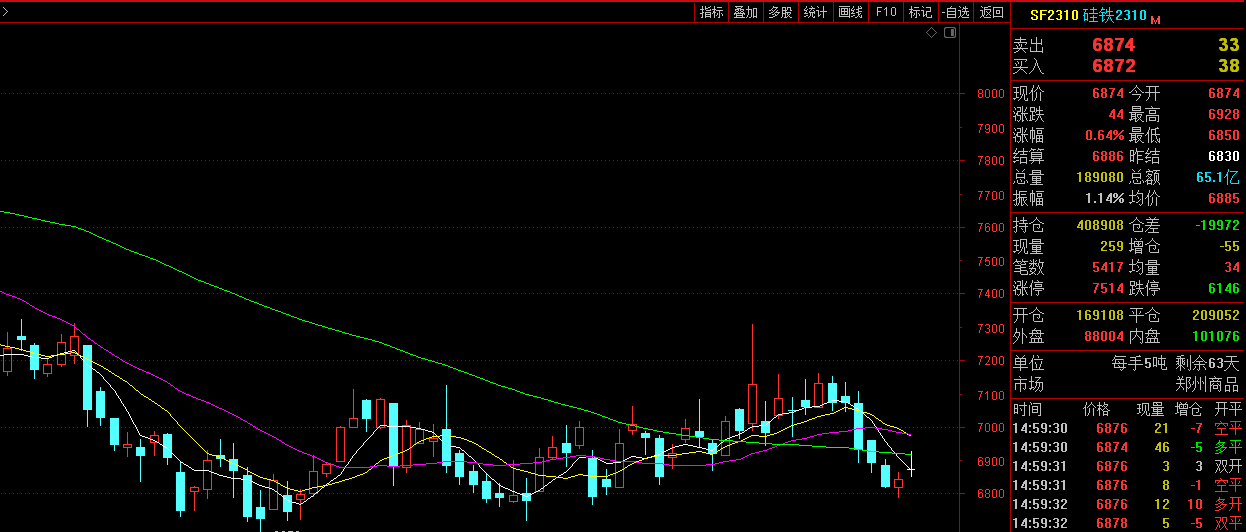Open the 统计 statistics tool
1246x532 pixels.
[815, 12]
